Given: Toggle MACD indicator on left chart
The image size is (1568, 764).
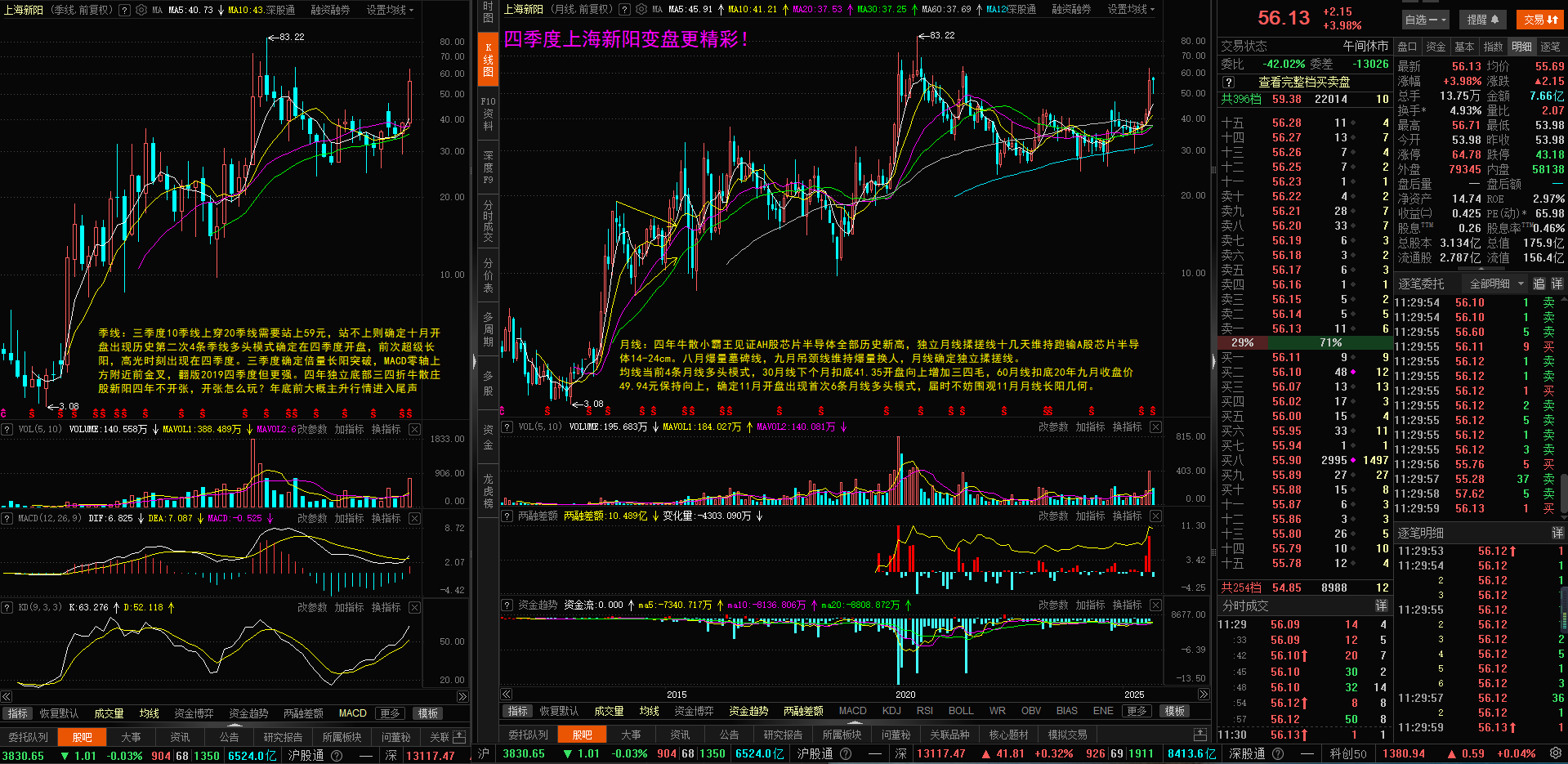Looking at the screenshot, I should pyautogui.click(x=353, y=713).
